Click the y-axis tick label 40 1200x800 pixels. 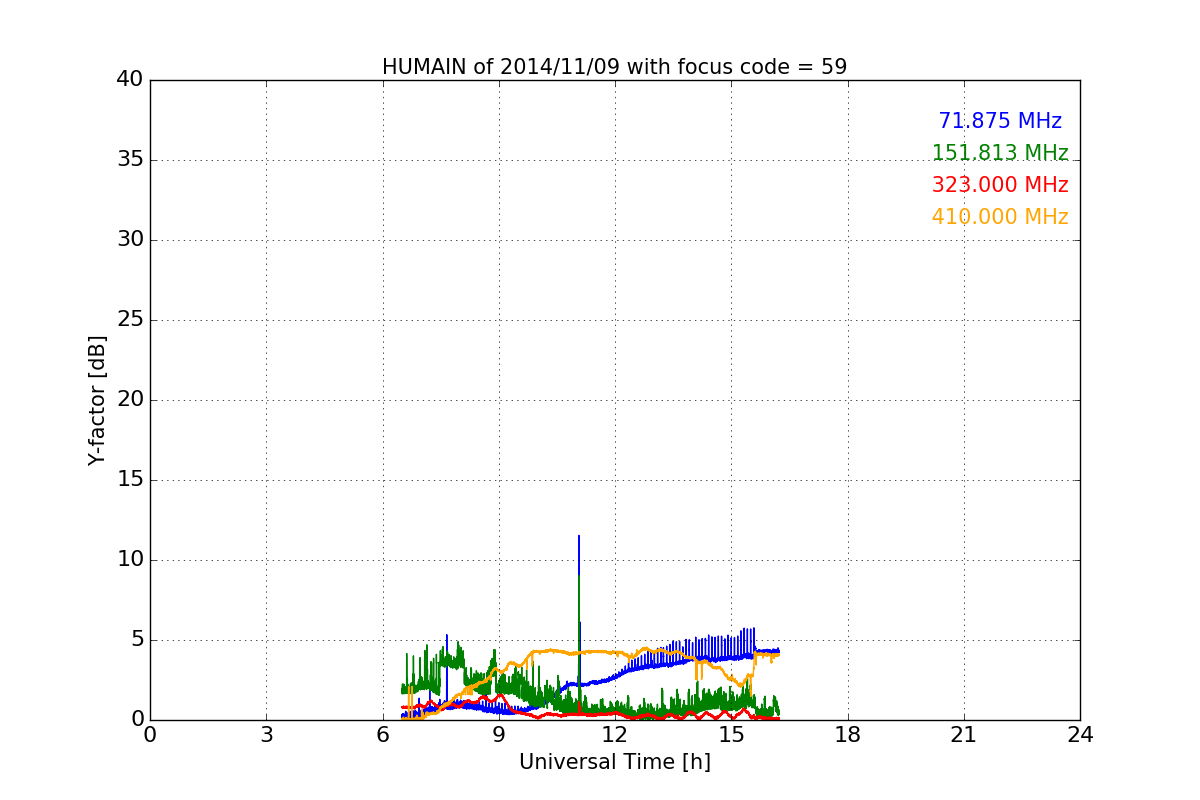130,80
